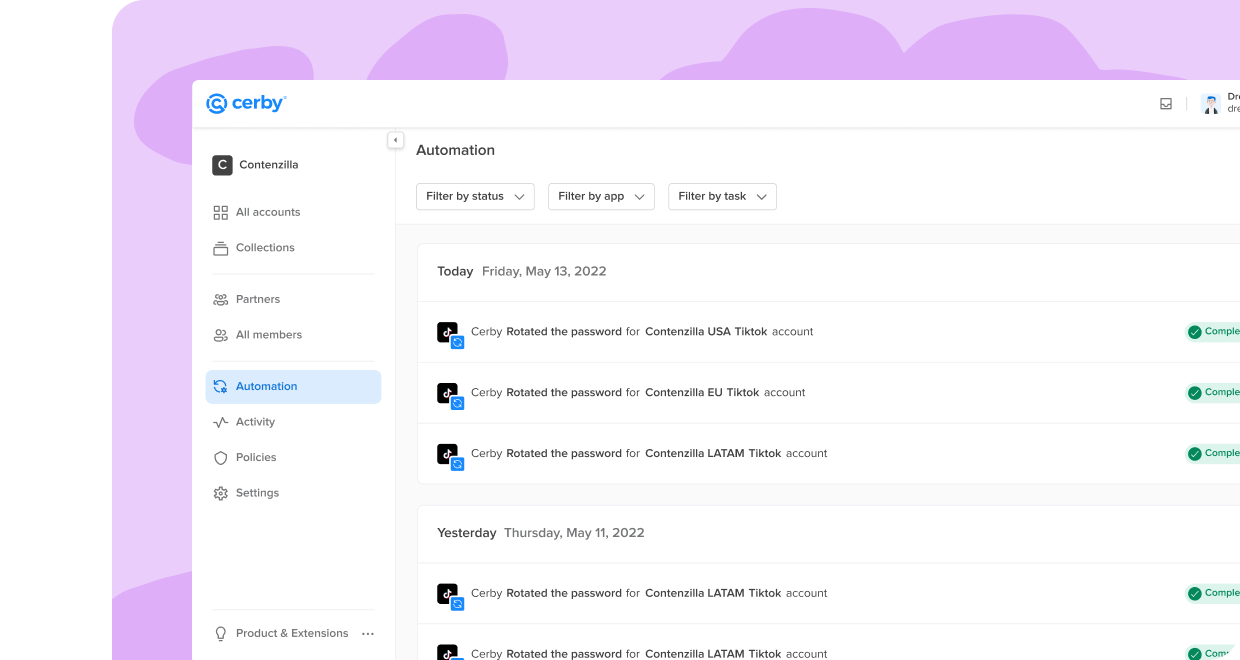
Task: Expand the Filter by task dropdown
Action: pyautogui.click(x=722, y=197)
